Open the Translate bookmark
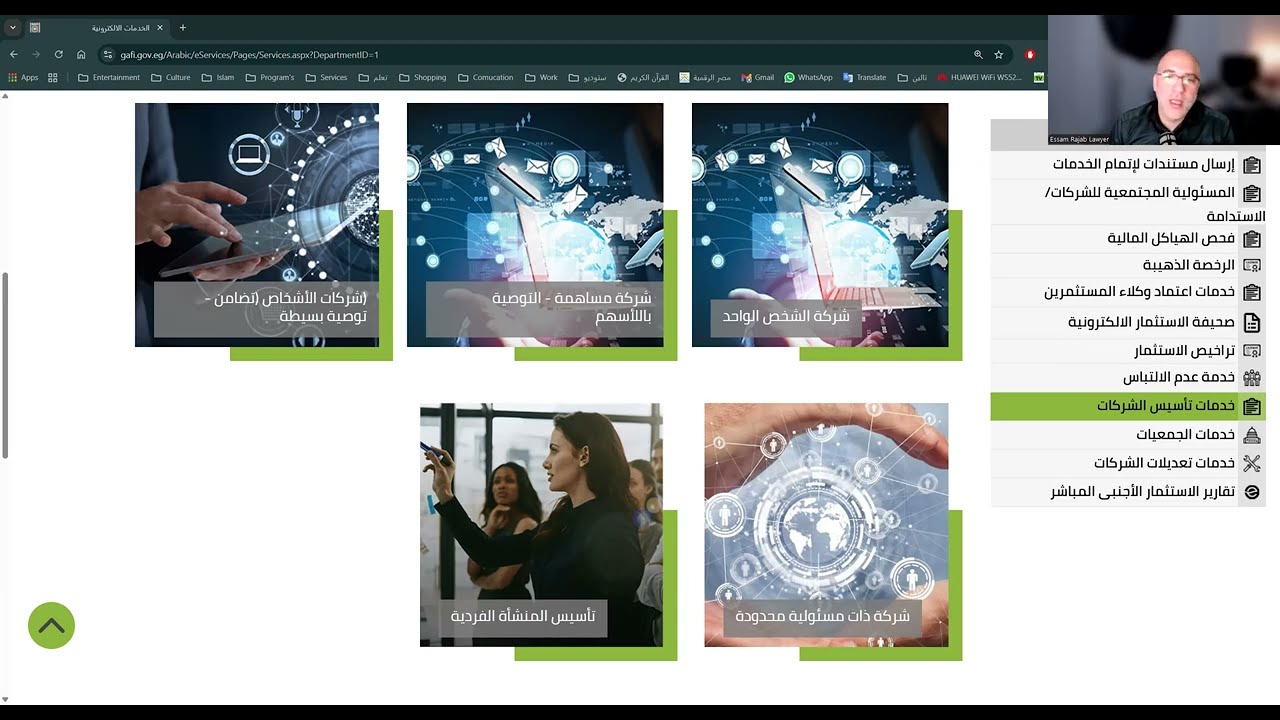Image resolution: width=1280 pixels, height=720 pixels. 864,77
